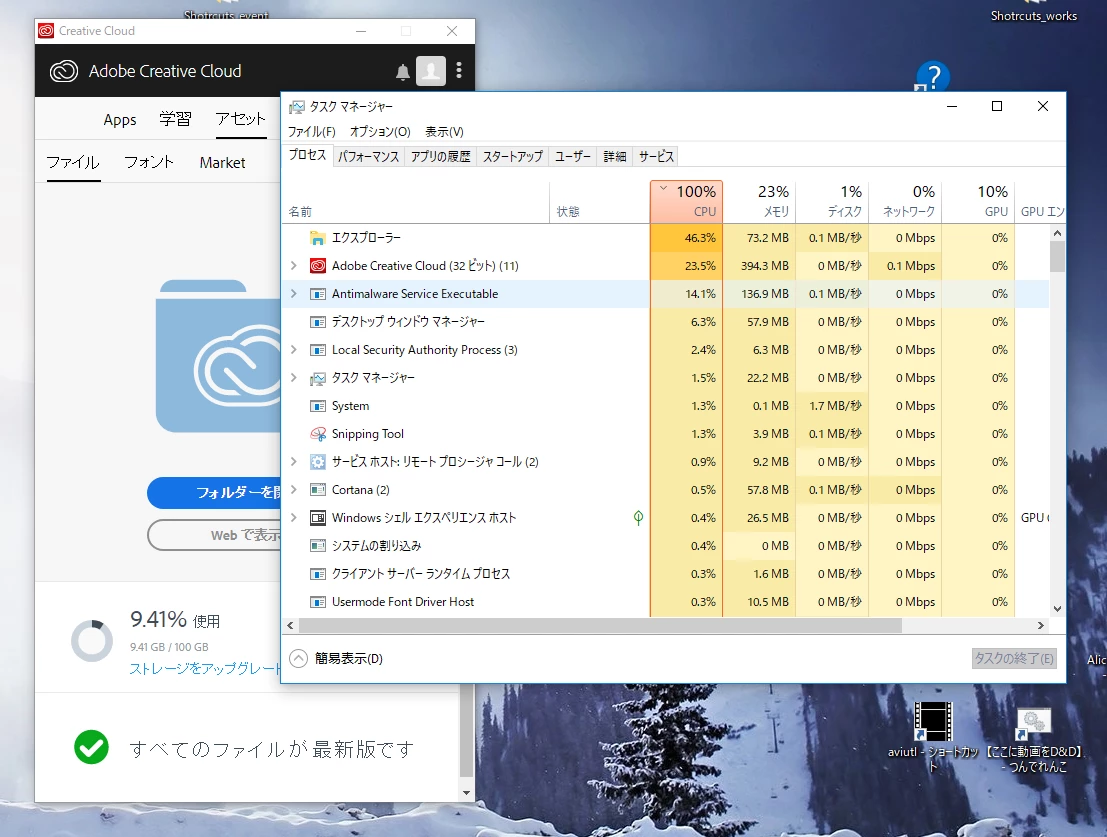Click the Web で表示 button
1107x837 pixels.
215,535
